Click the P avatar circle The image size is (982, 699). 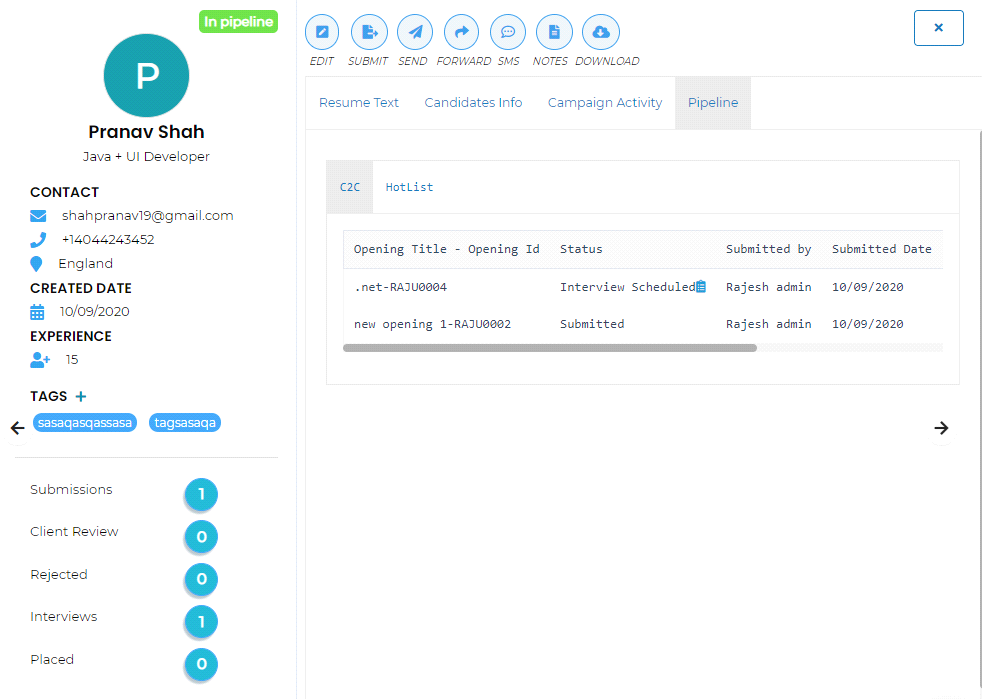pyautogui.click(x=147, y=75)
